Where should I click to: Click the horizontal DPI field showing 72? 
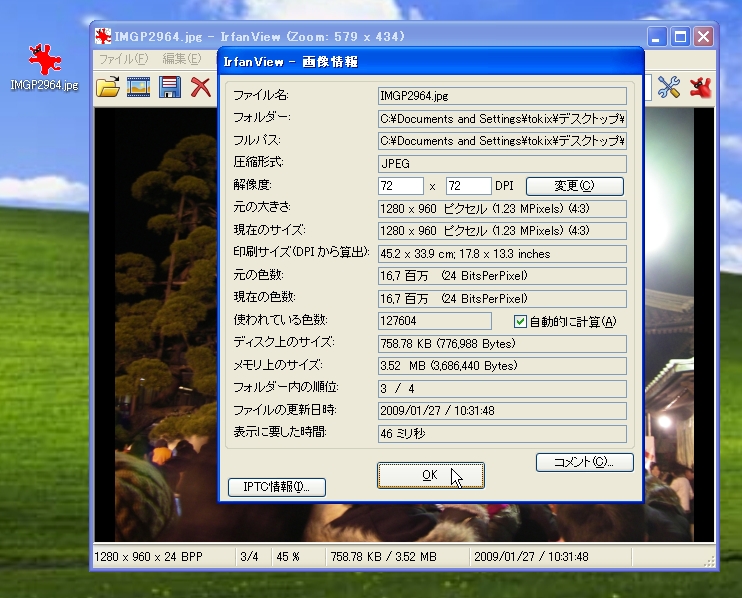[x=401, y=186]
